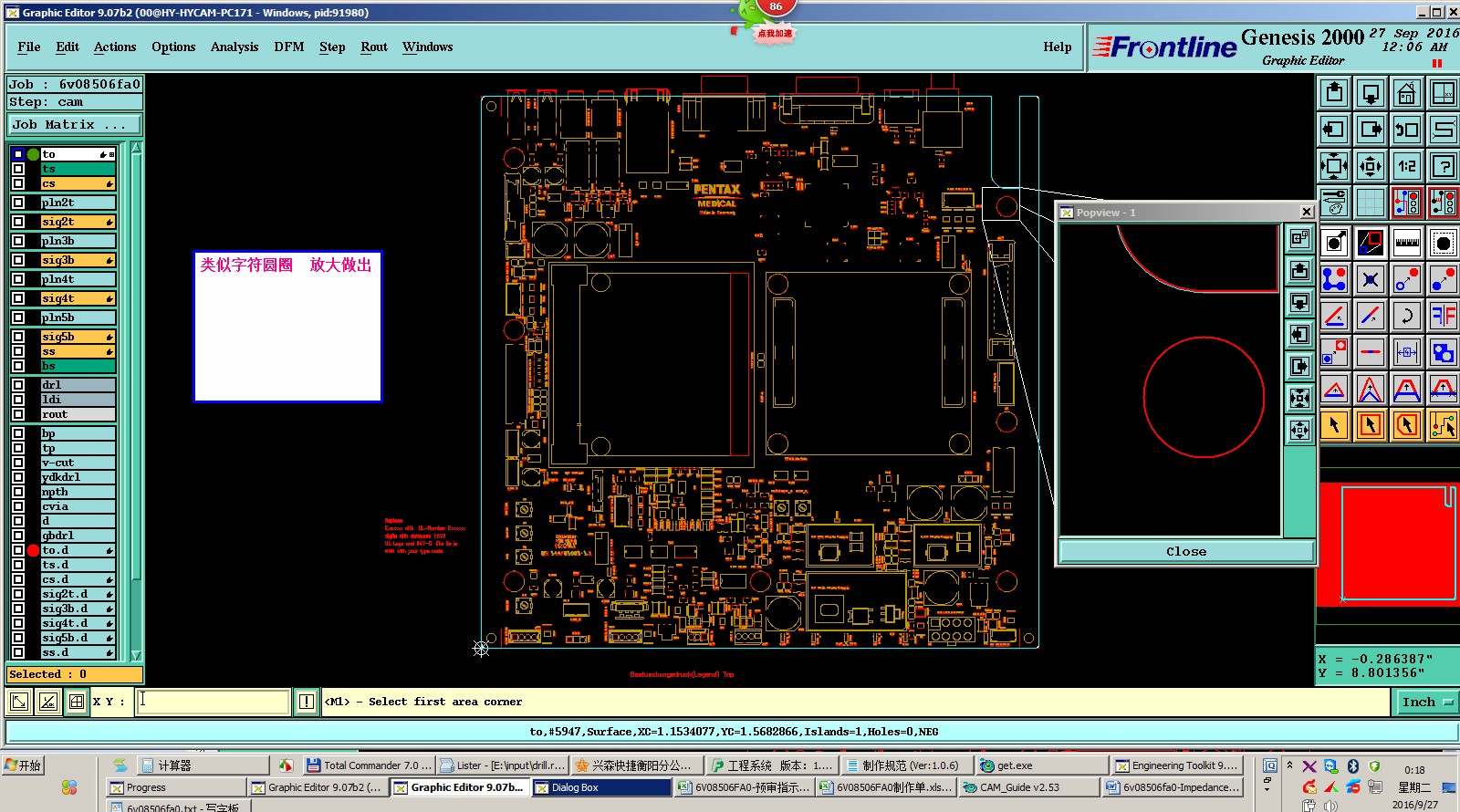1460x812 pixels.
Task: Click the pan down view icon
Action: pos(1371,93)
